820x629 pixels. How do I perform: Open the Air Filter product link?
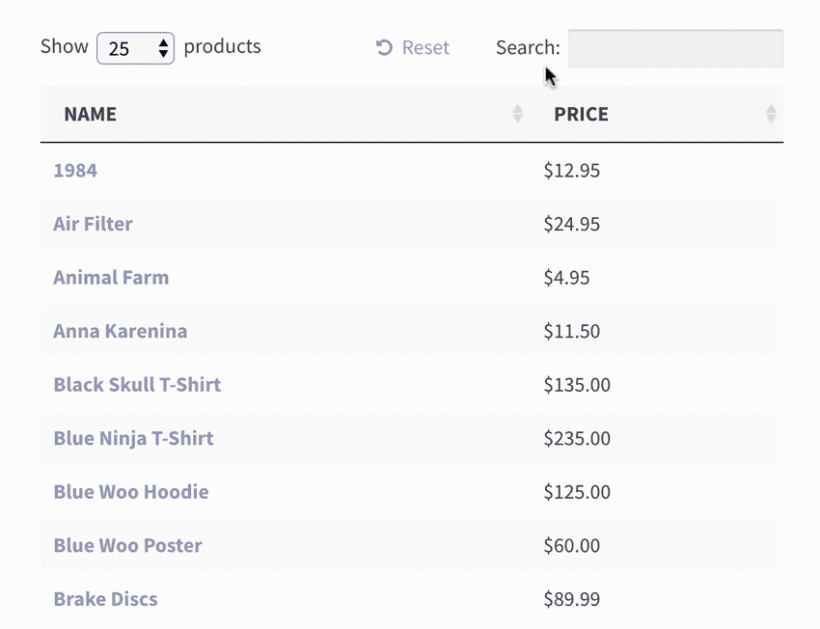93,224
